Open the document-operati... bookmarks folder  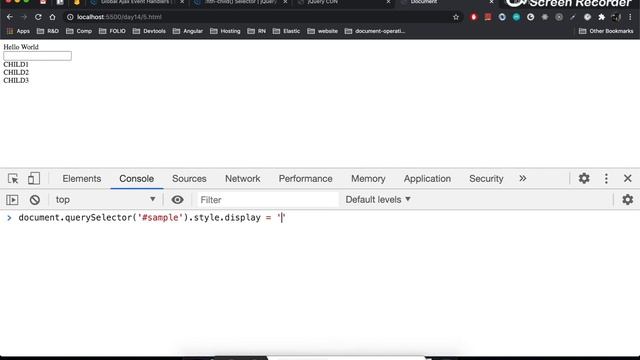click(375, 31)
